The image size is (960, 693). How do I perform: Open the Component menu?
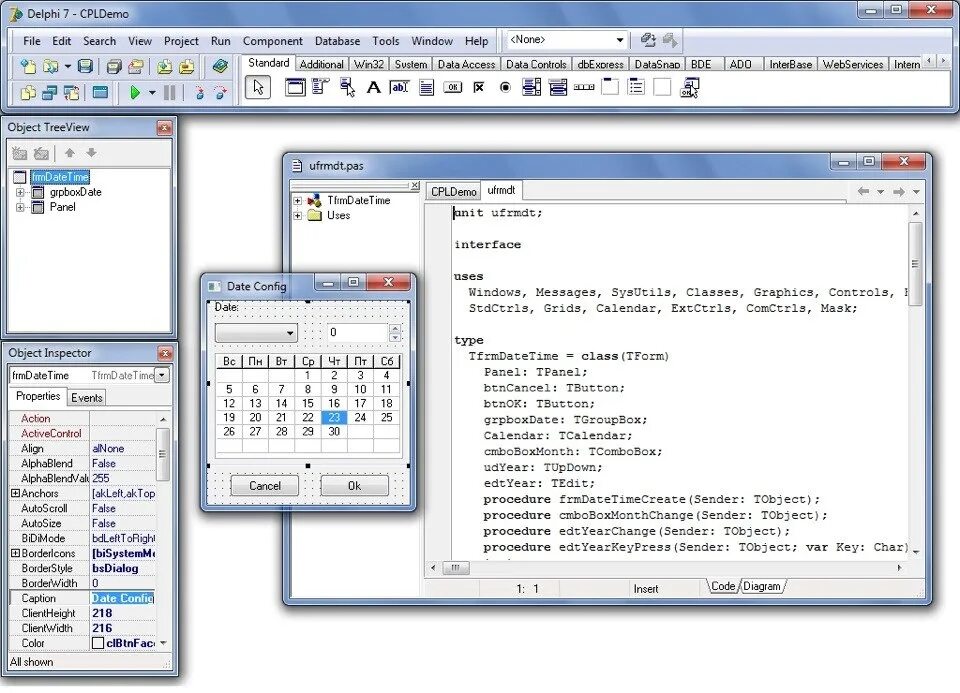click(272, 41)
